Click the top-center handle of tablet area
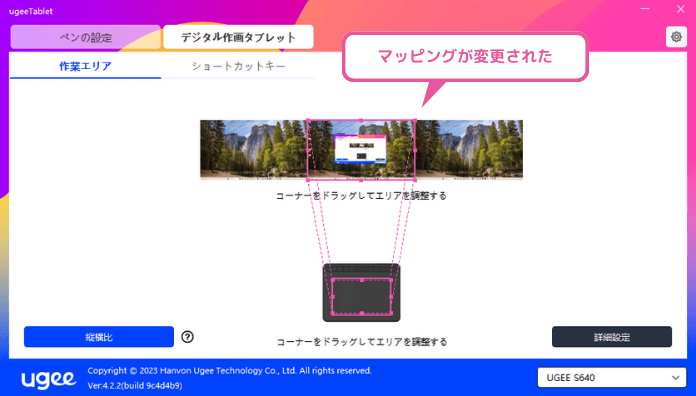Screen dimensions: 696x396 pyautogui.click(x=362, y=280)
